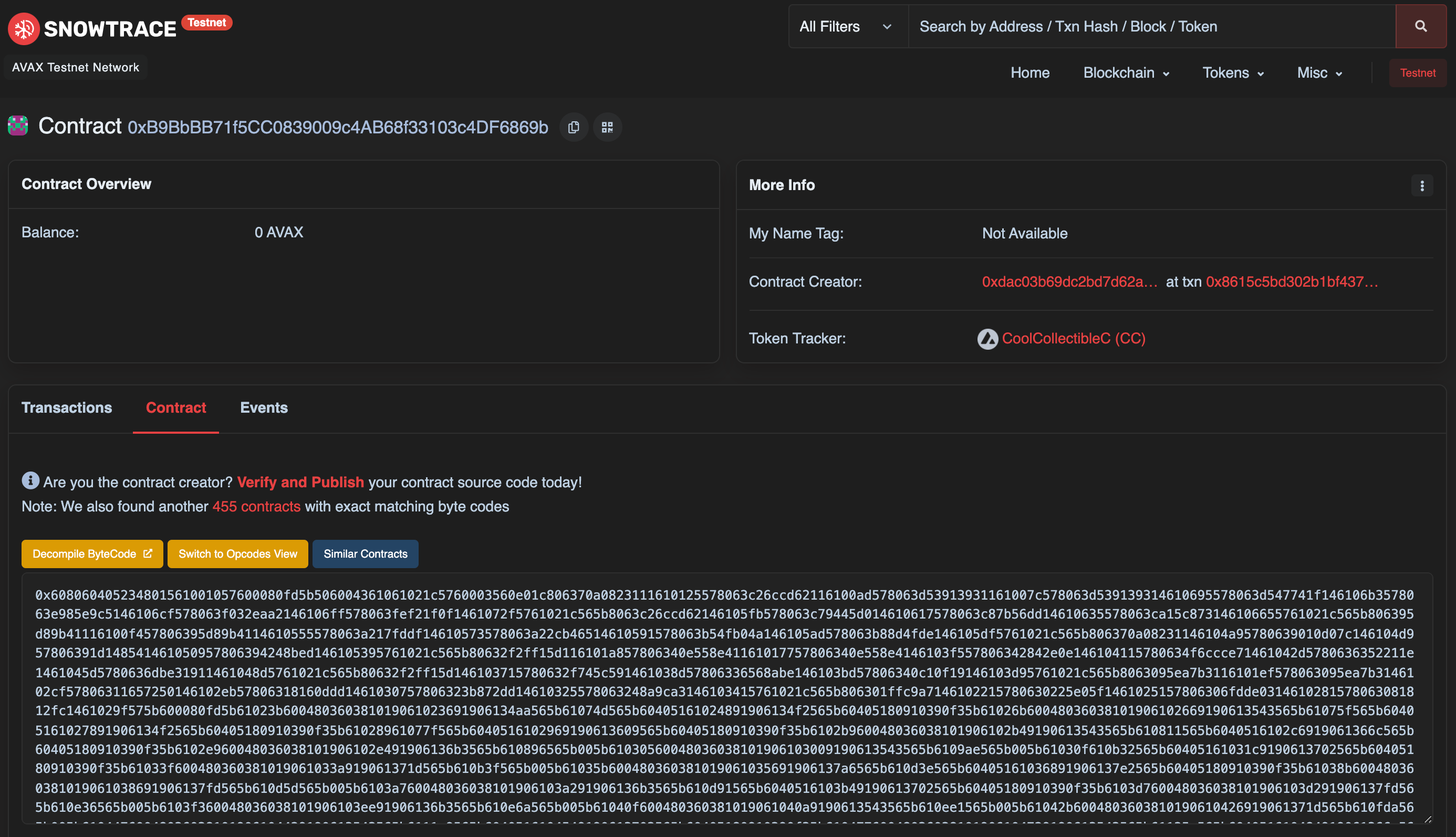This screenshot has width=1456, height=837.
Task: Open contract creator address 0xdac03b69dc2bd7d62a
Action: (1069, 281)
